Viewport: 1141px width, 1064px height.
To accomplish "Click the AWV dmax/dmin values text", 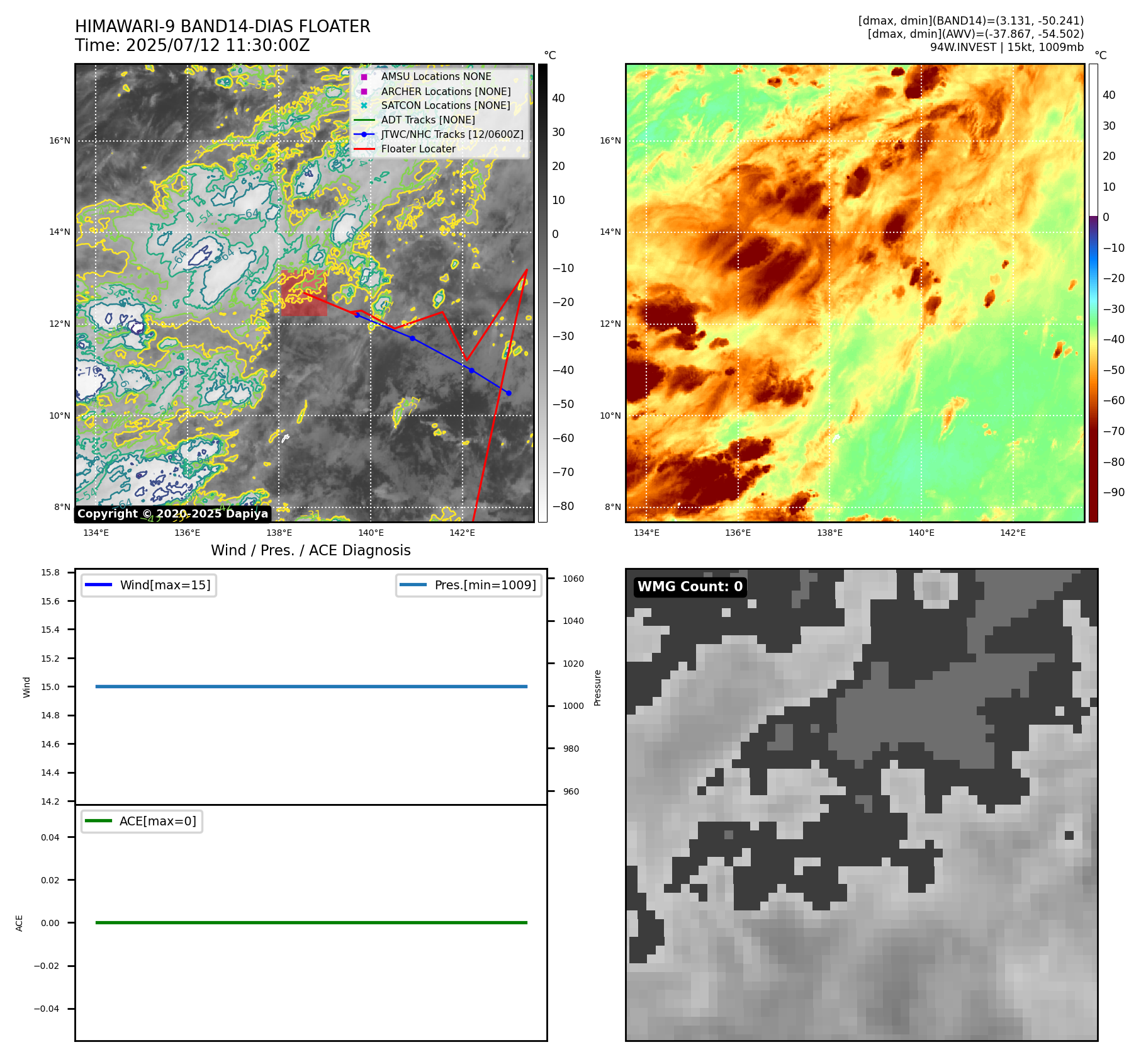I will (x=975, y=34).
